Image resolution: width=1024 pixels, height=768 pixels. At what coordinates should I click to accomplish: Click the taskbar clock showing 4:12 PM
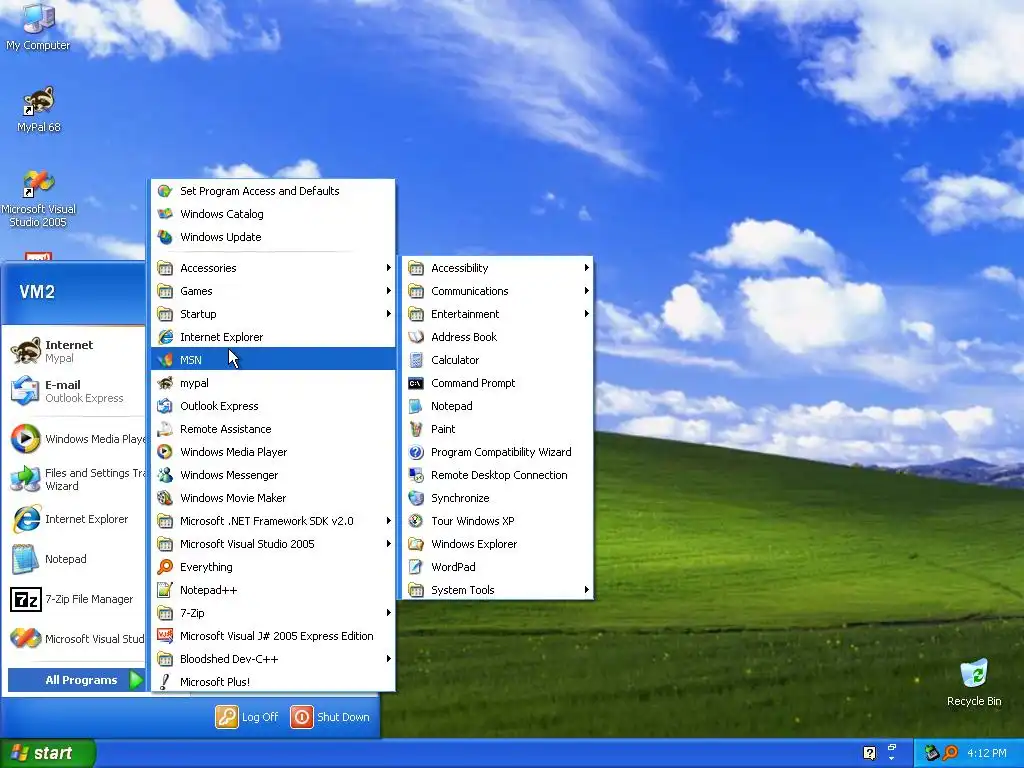986,753
